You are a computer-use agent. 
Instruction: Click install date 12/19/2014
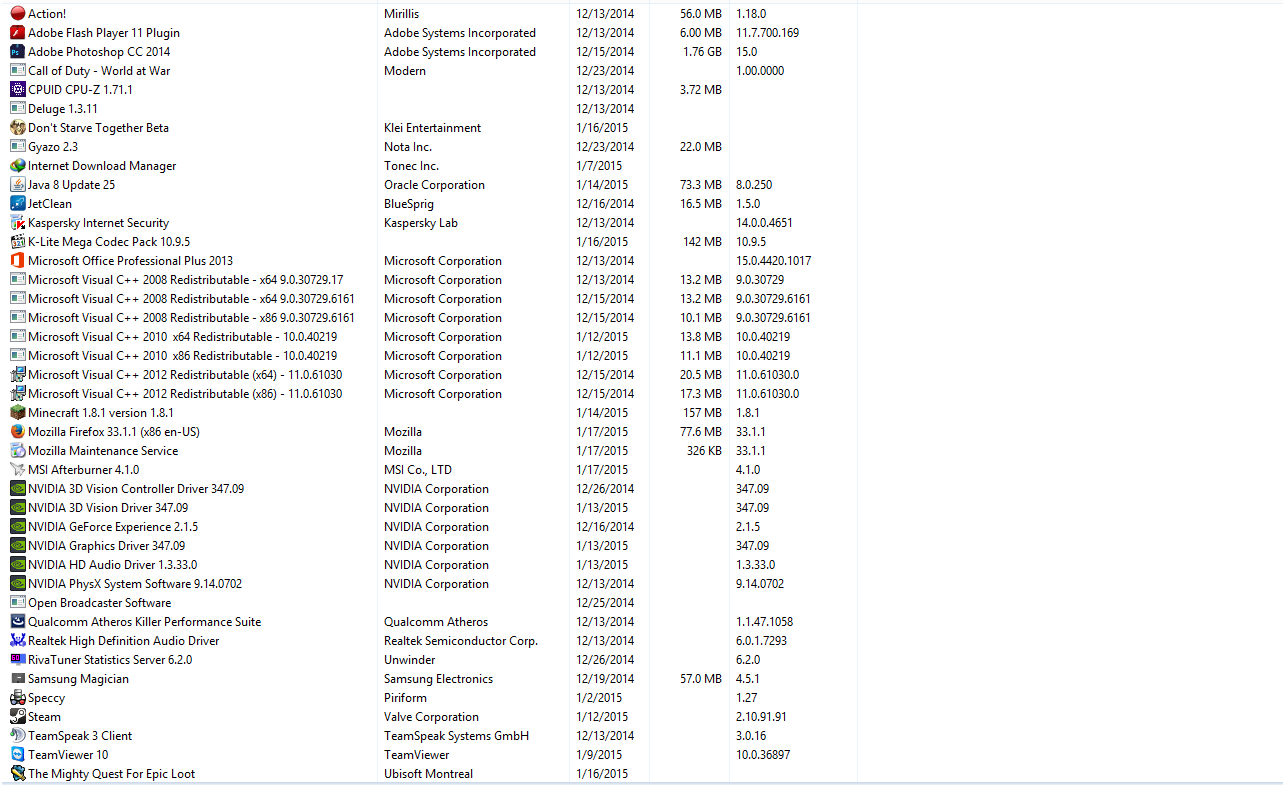tap(605, 679)
